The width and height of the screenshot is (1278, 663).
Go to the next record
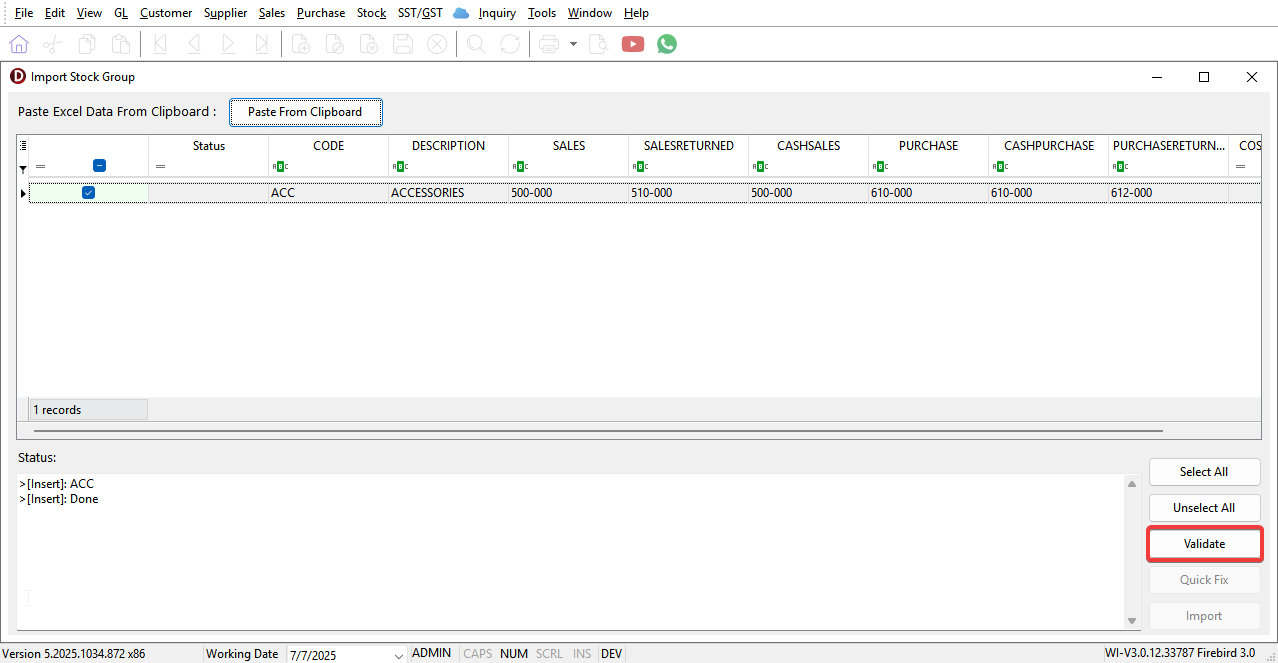pyautogui.click(x=228, y=44)
